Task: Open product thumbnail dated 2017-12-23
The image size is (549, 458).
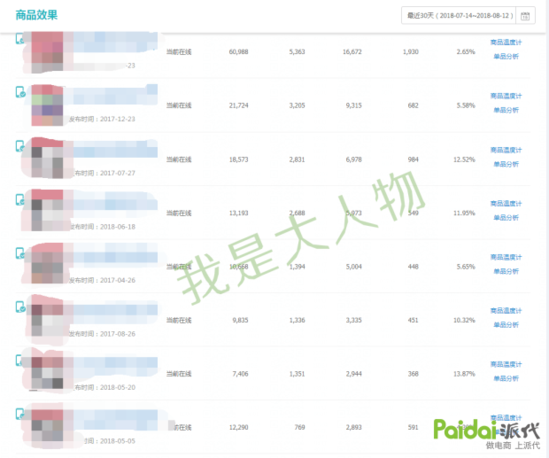Action: coord(47,105)
